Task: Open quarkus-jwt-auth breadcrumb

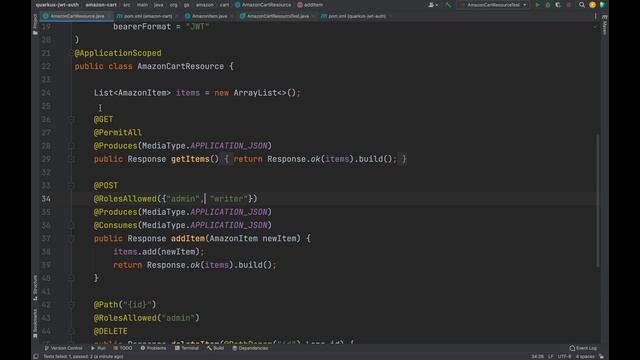Action: click(x=57, y=5)
